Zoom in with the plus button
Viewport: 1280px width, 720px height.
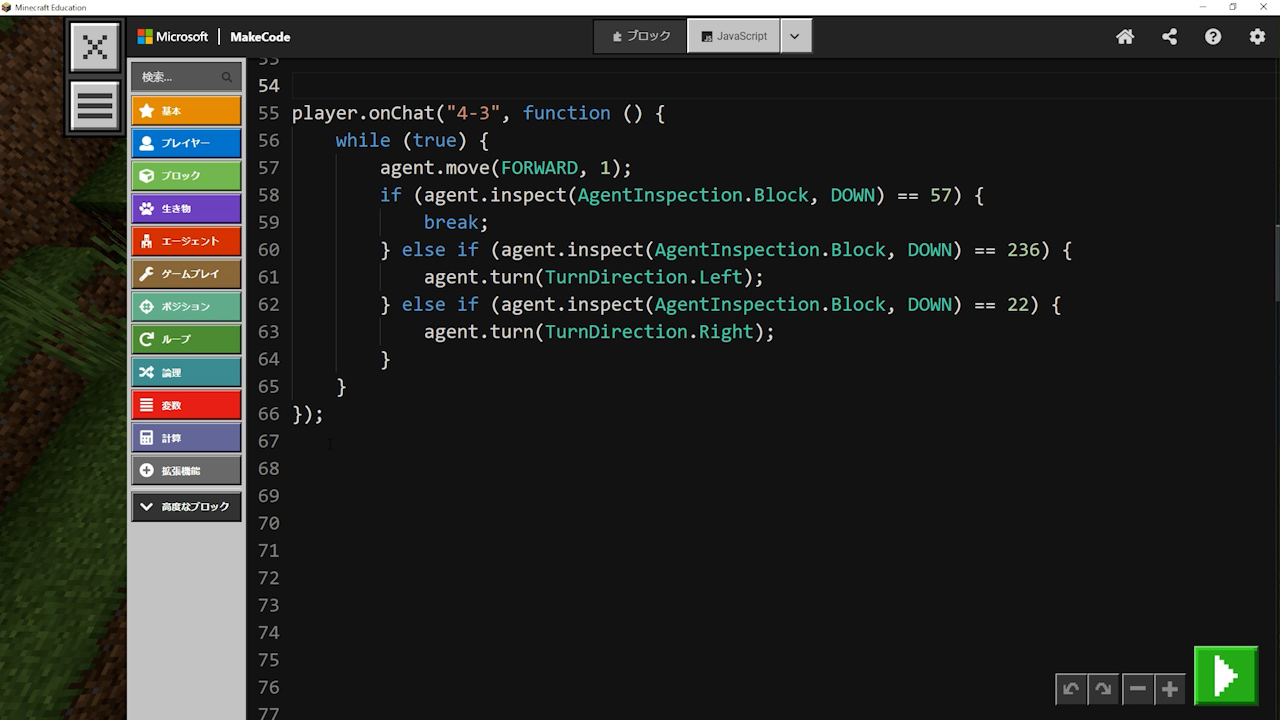tap(1169, 689)
